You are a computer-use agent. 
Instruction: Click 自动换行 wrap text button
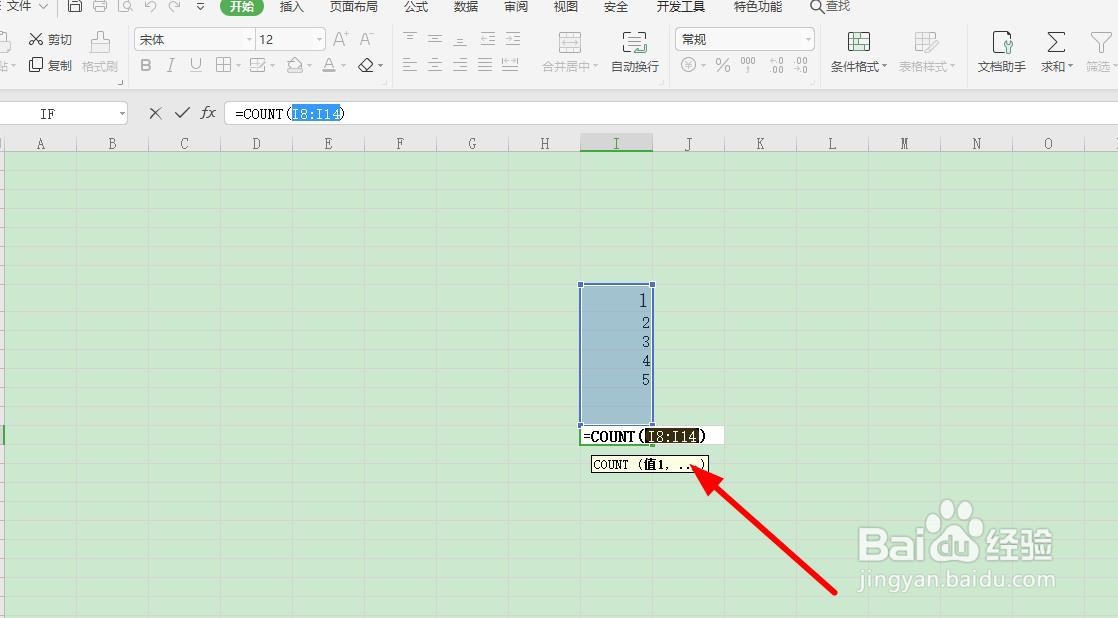pos(635,52)
